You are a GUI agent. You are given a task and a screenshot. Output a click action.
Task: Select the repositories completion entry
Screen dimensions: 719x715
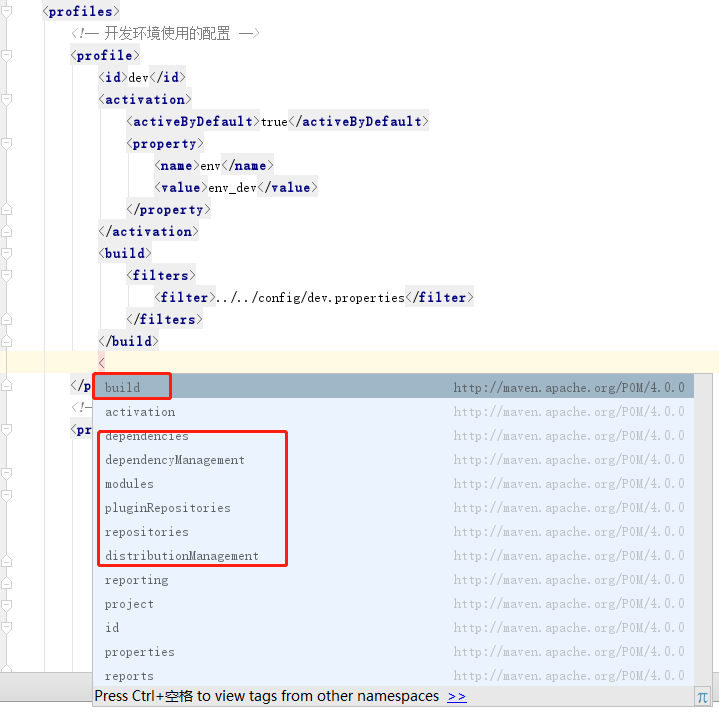tap(393, 532)
